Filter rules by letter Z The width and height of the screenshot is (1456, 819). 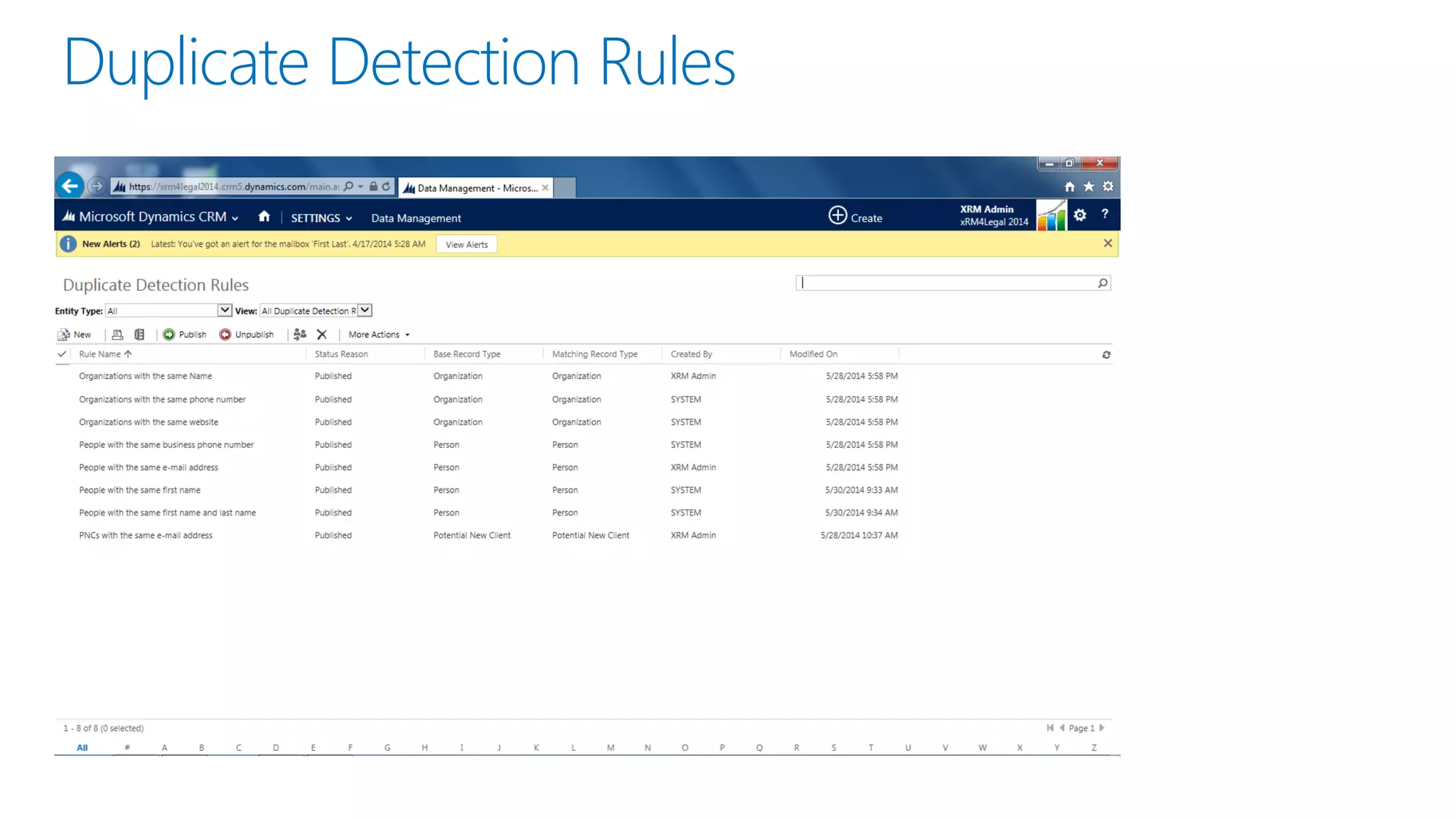(1094, 748)
